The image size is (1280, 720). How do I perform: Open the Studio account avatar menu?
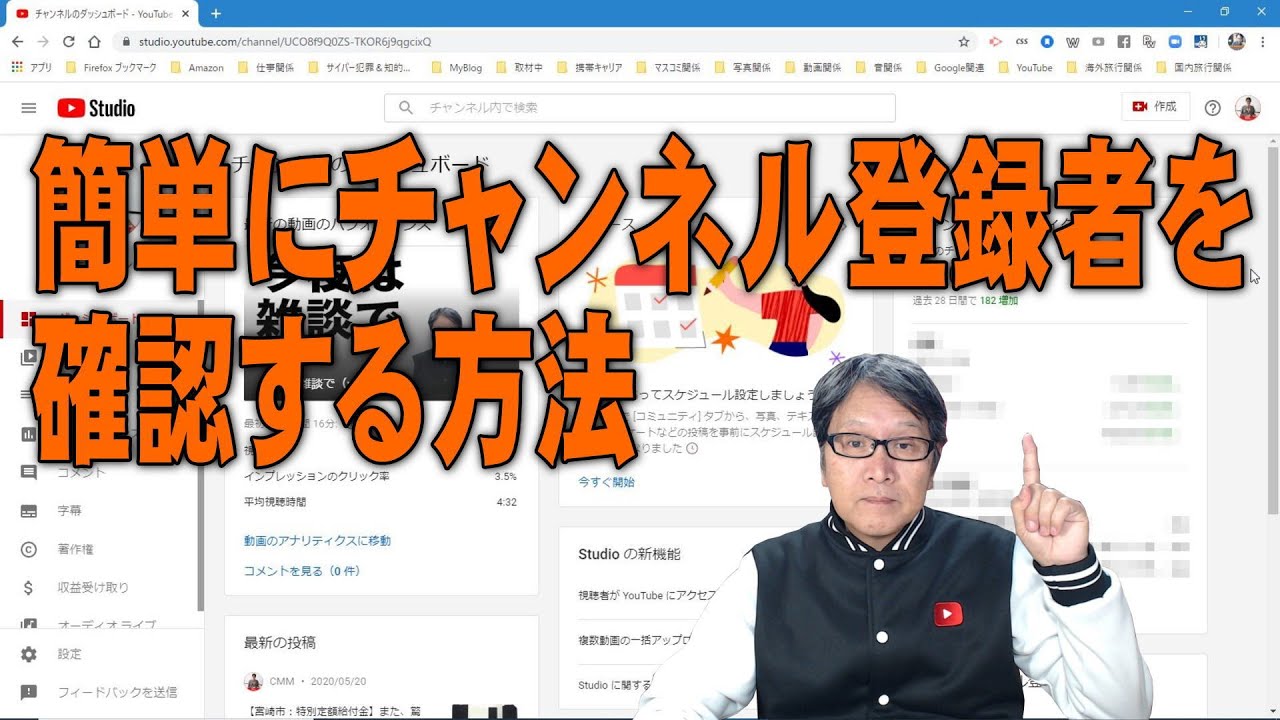[1247, 108]
